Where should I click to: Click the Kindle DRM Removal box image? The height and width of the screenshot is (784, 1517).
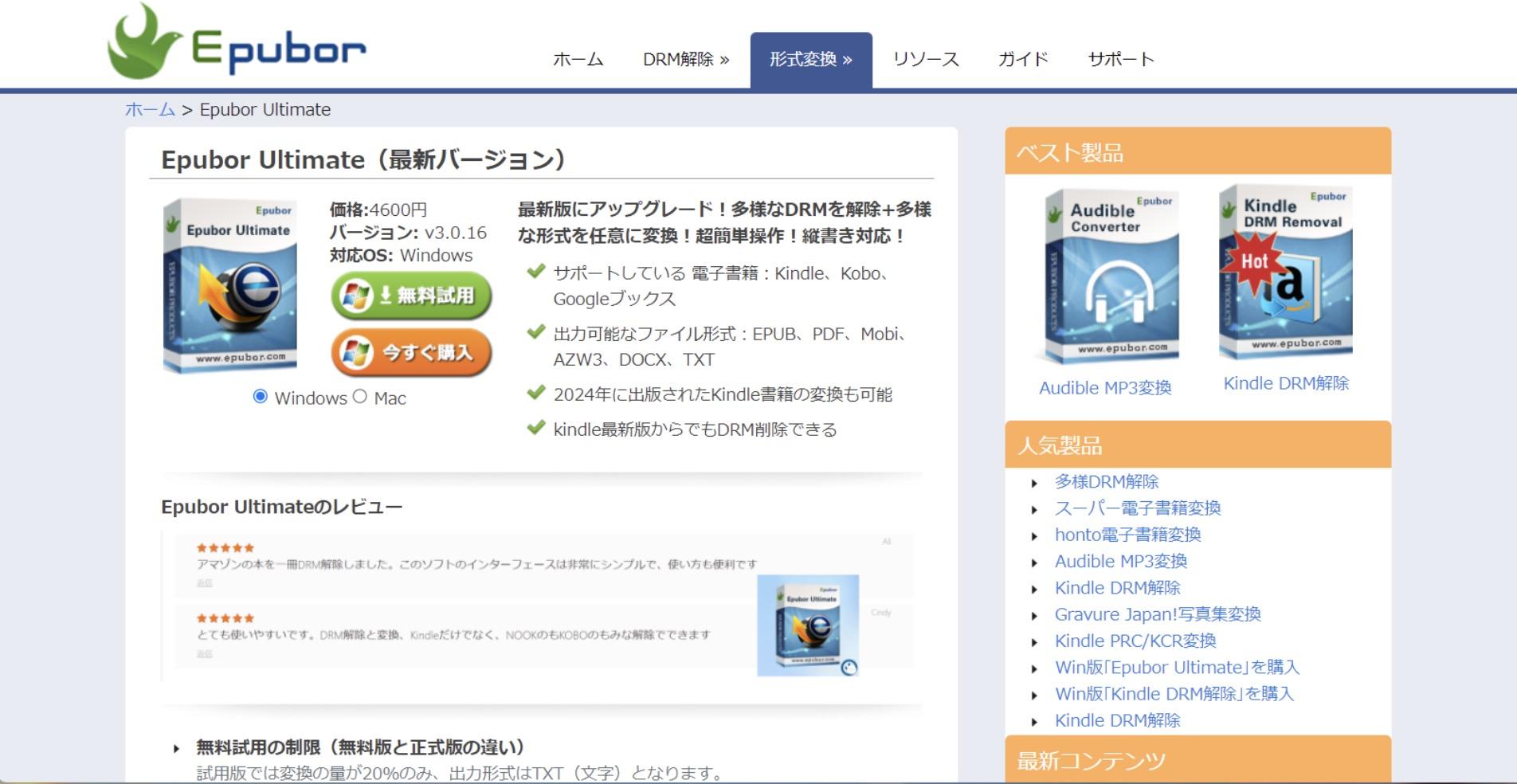[1285, 272]
